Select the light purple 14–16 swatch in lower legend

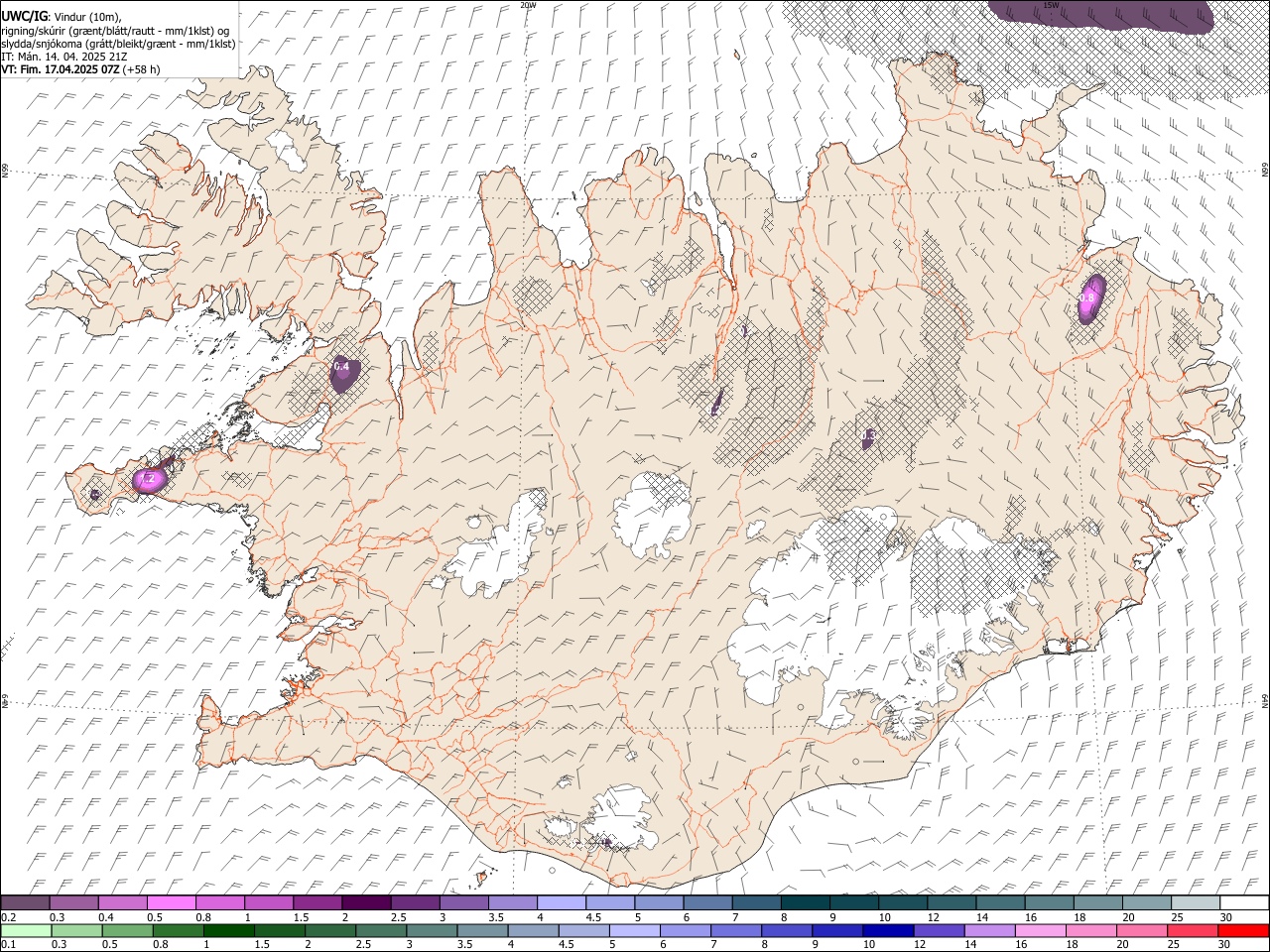988,930
